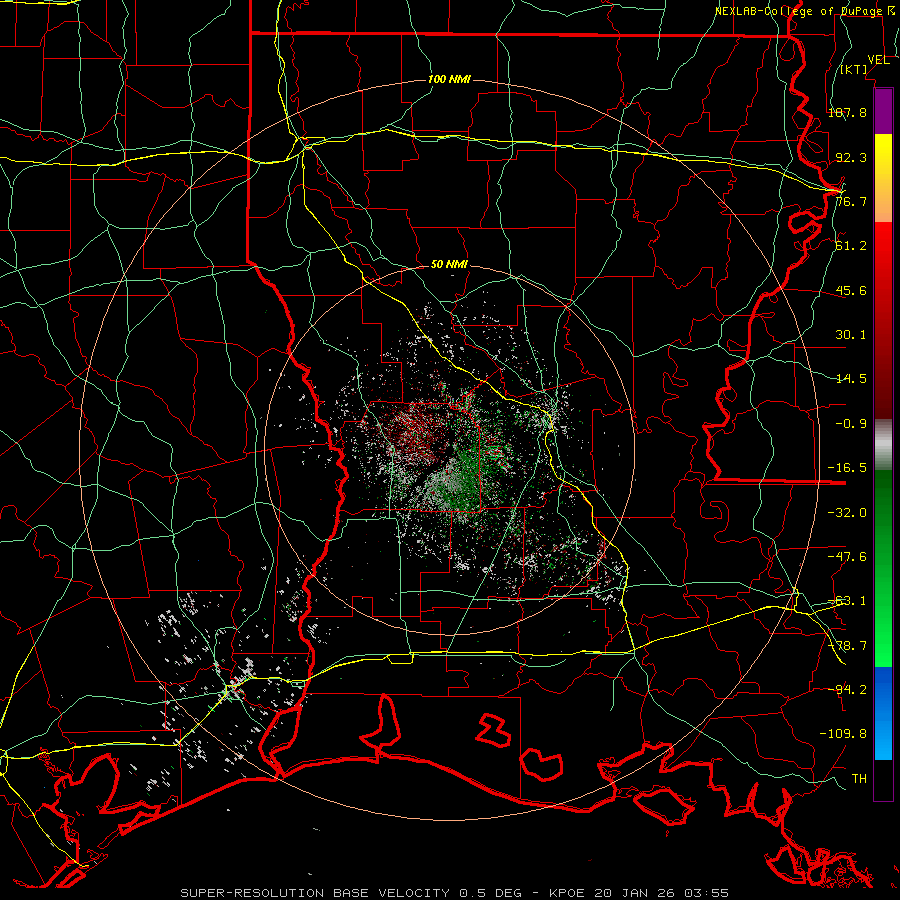900x900 pixels.
Task: Click the -94.2 legend value
Action: [847, 689]
